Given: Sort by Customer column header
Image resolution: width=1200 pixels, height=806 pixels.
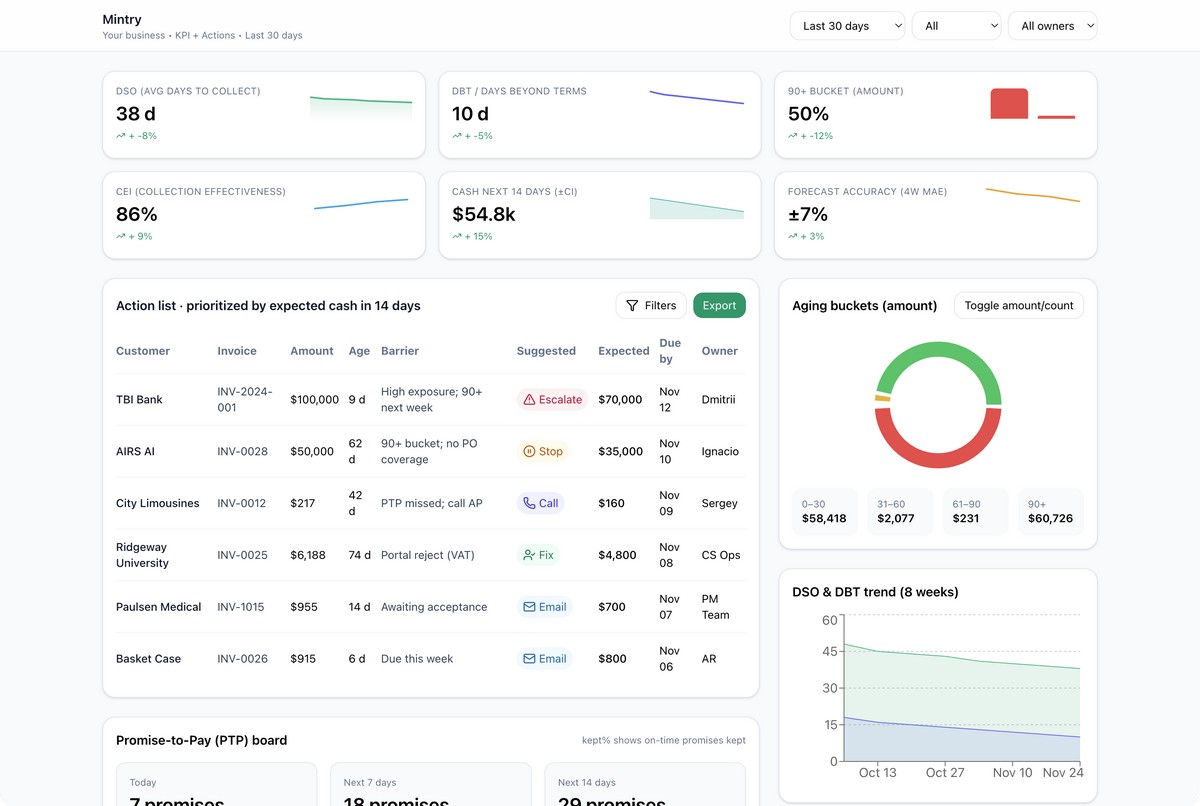Looking at the screenshot, I should tap(143, 351).
